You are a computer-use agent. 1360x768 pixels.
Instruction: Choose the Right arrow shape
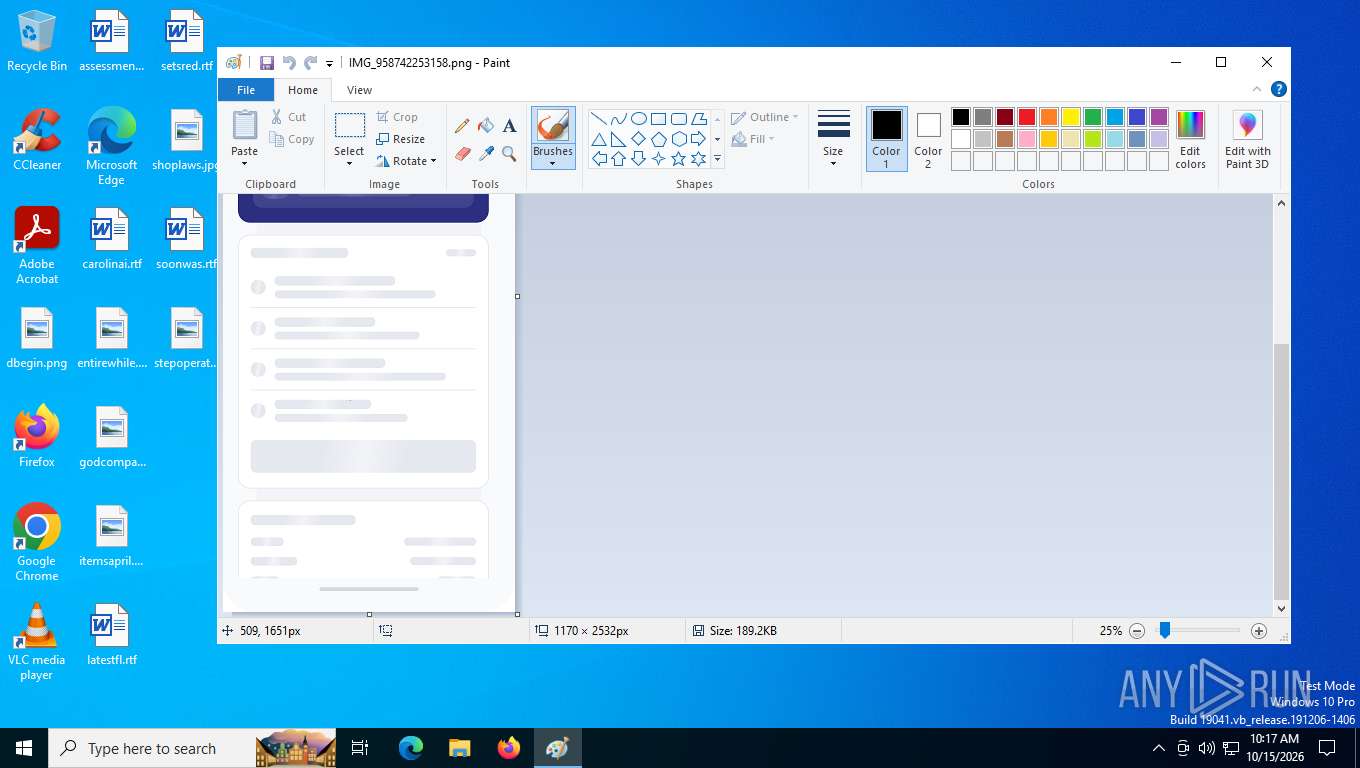pos(699,139)
